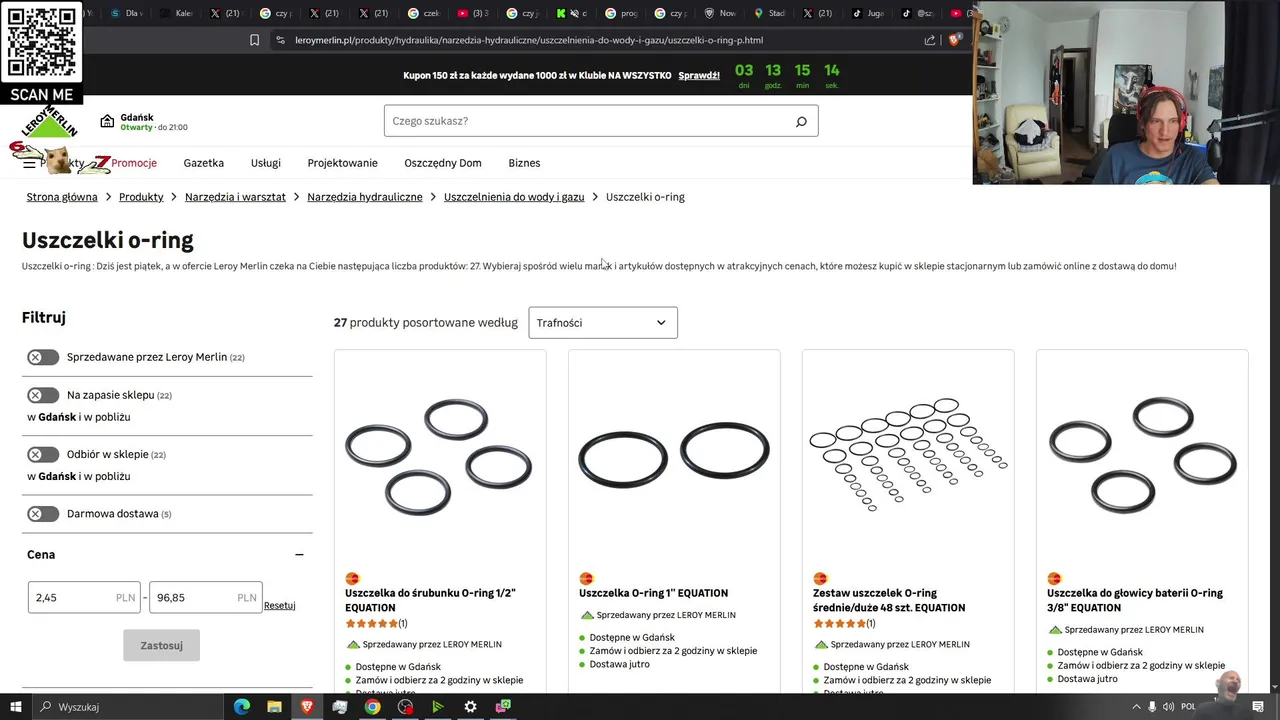
Task: Open File Explorer from taskbar
Action: pos(274,707)
